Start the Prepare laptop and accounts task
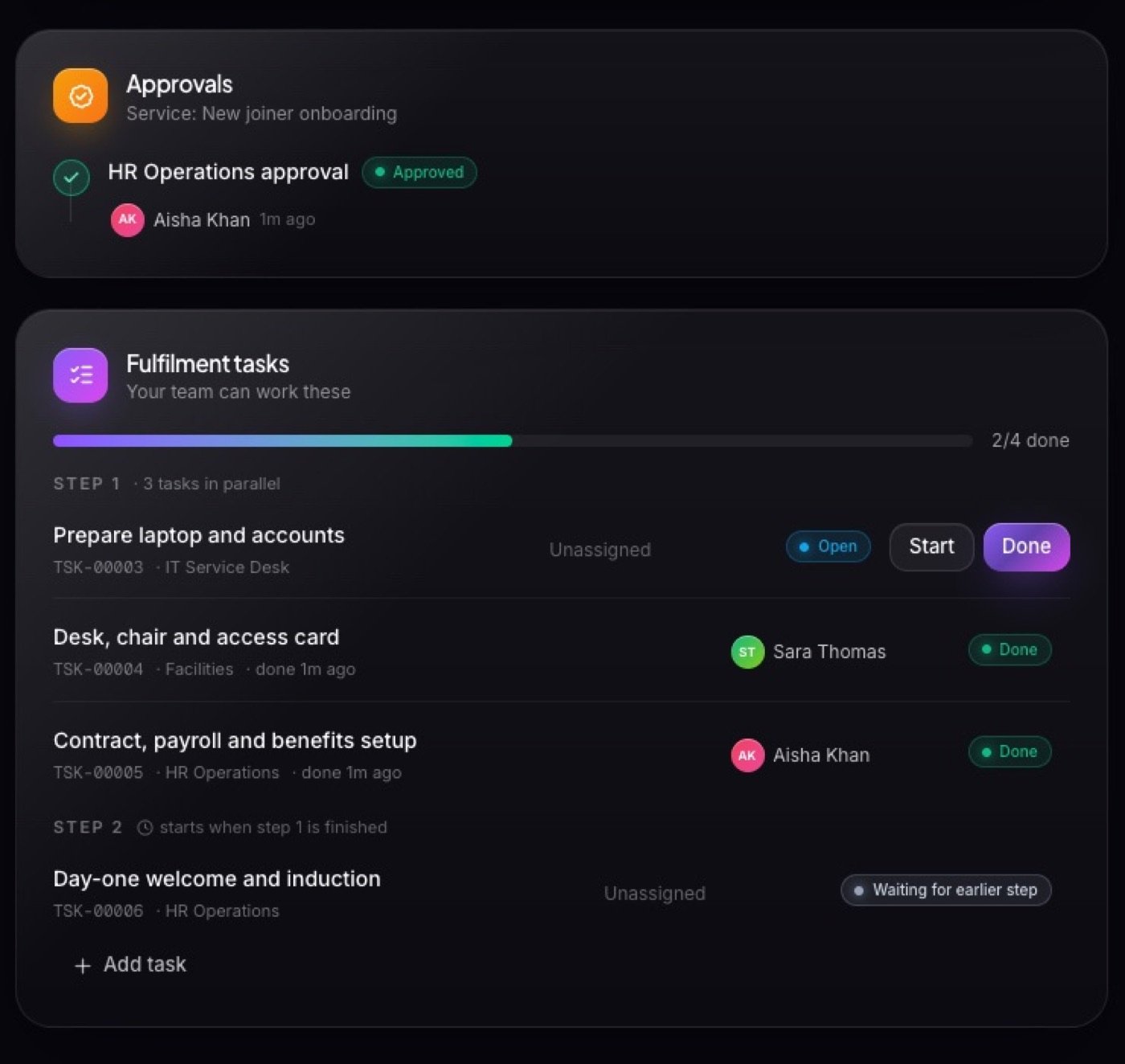Viewport: 1125px width, 1064px height. coord(931,547)
